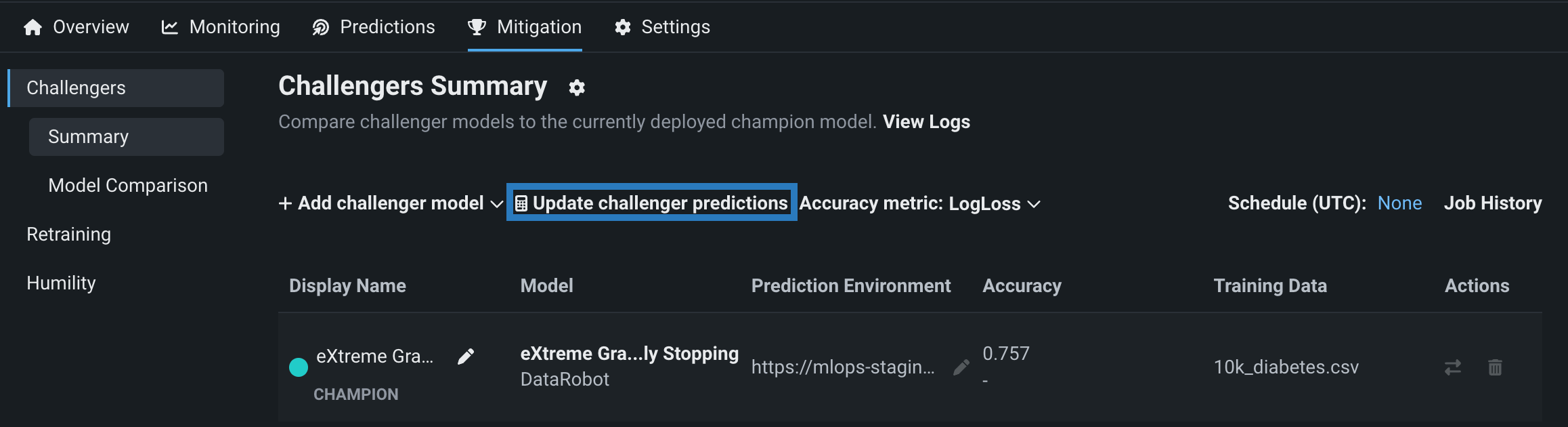Edit the prediction environment via pencil icon

(961, 367)
